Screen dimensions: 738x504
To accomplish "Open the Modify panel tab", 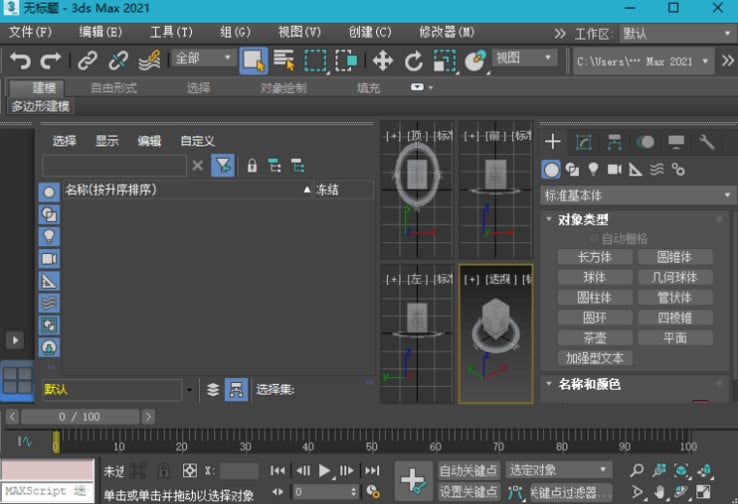I will (584, 142).
